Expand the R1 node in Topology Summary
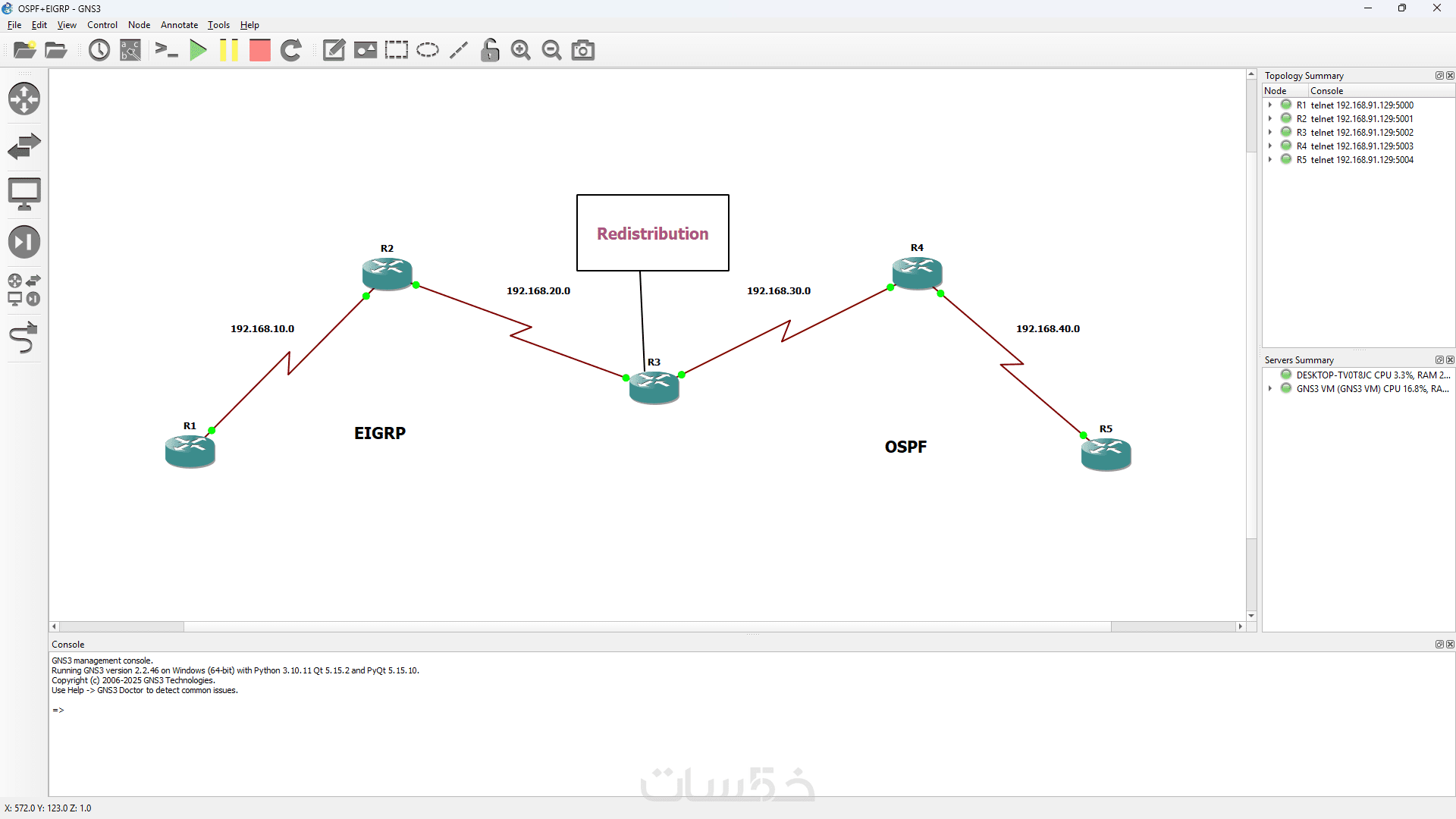This screenshot has width=1456, height=819. (1270, 105)
